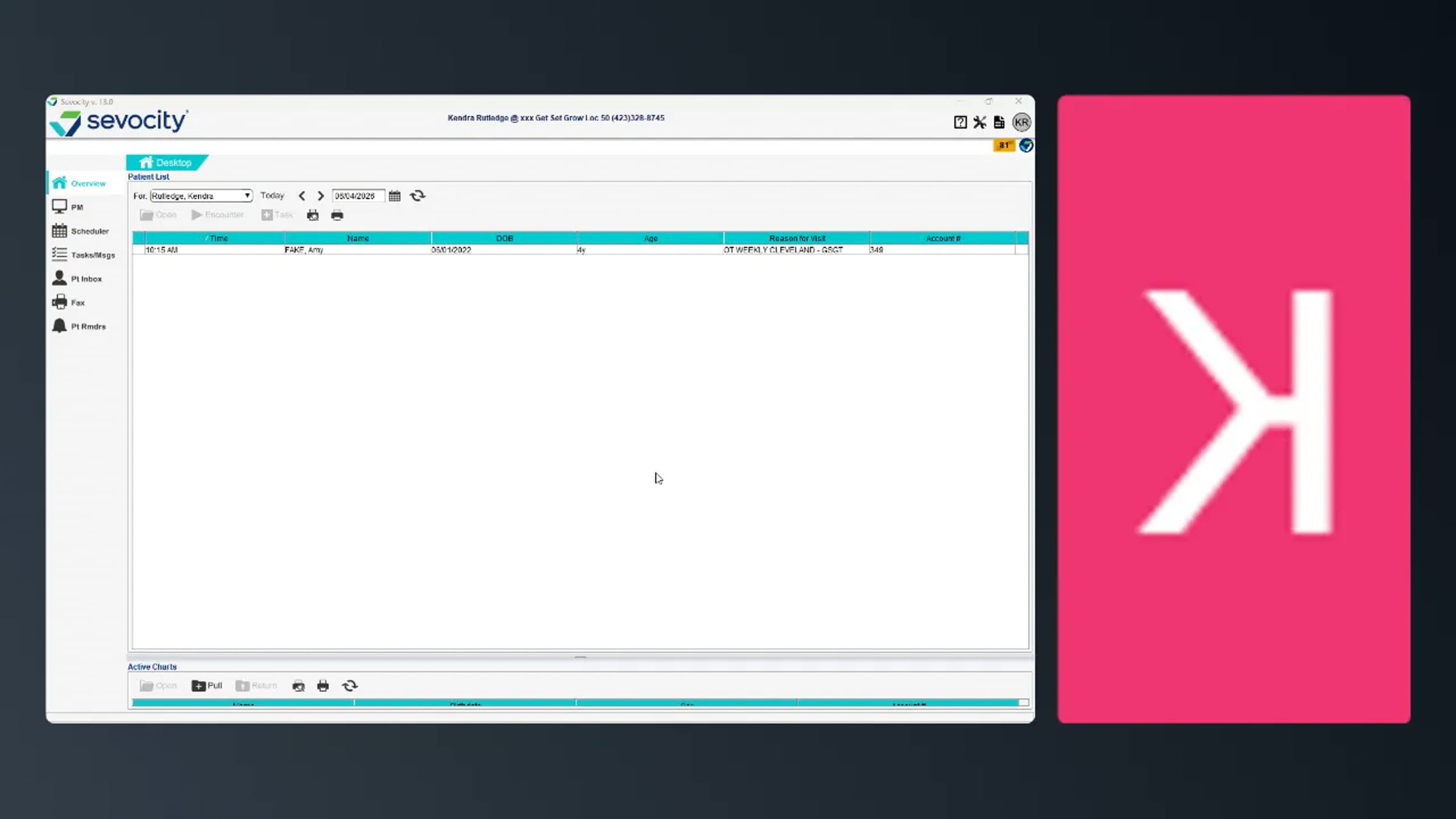
Task: Open the Pt Inbox in the sidebar
Action: 77,278
